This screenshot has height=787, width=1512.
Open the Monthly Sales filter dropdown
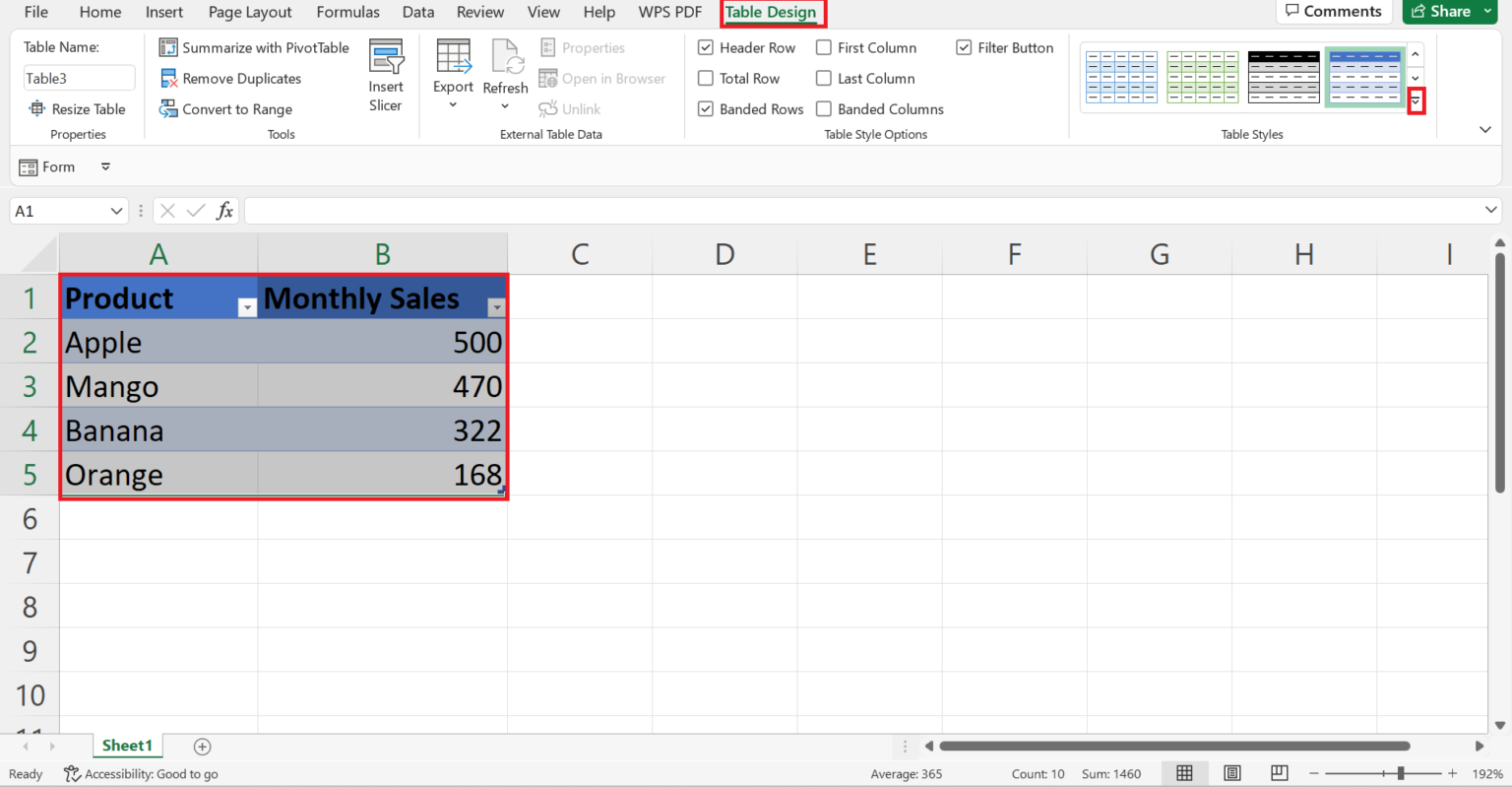pos(497,307)
